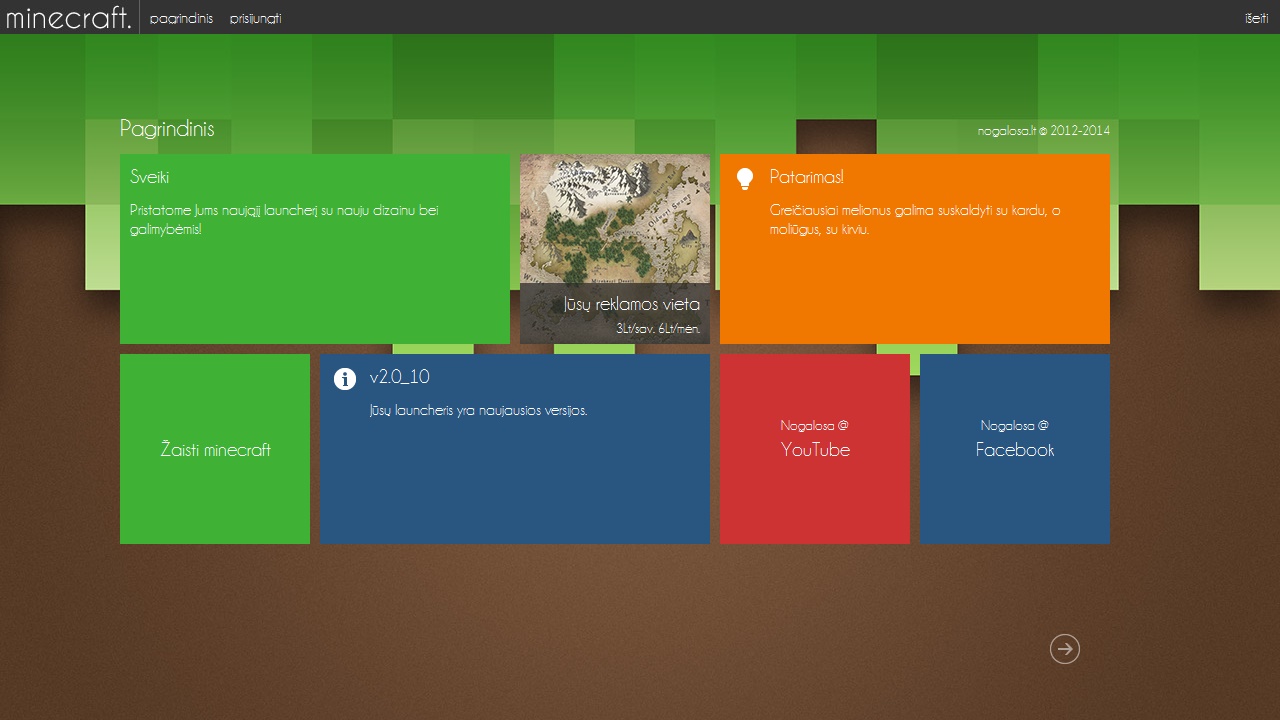Screen dimensions: 1280x720
Task: Open the Nogalosa YouTube tile
Action: pos(815,449)
